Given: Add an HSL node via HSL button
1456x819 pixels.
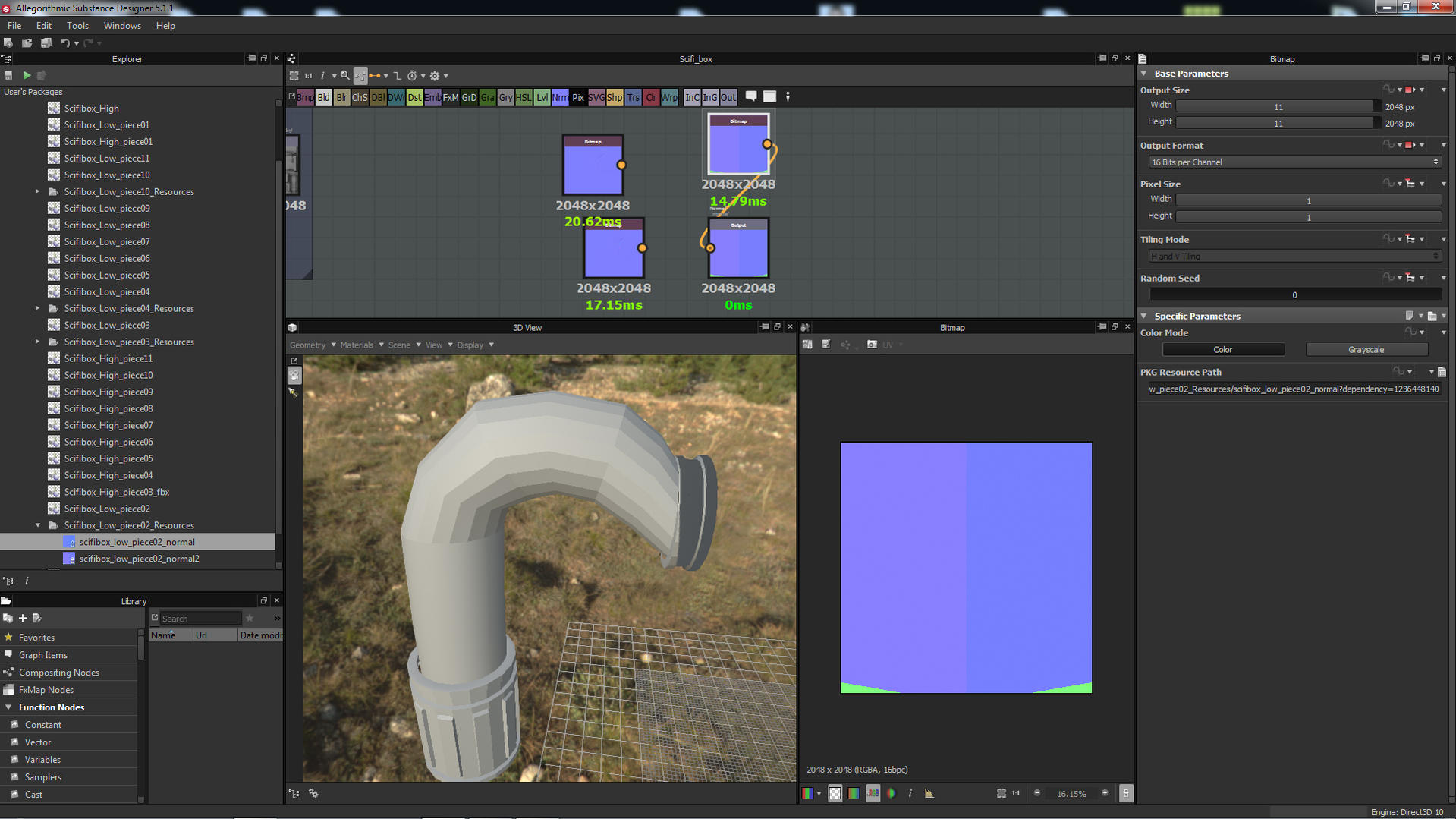Looking at the screenshot, I should 524,97.
